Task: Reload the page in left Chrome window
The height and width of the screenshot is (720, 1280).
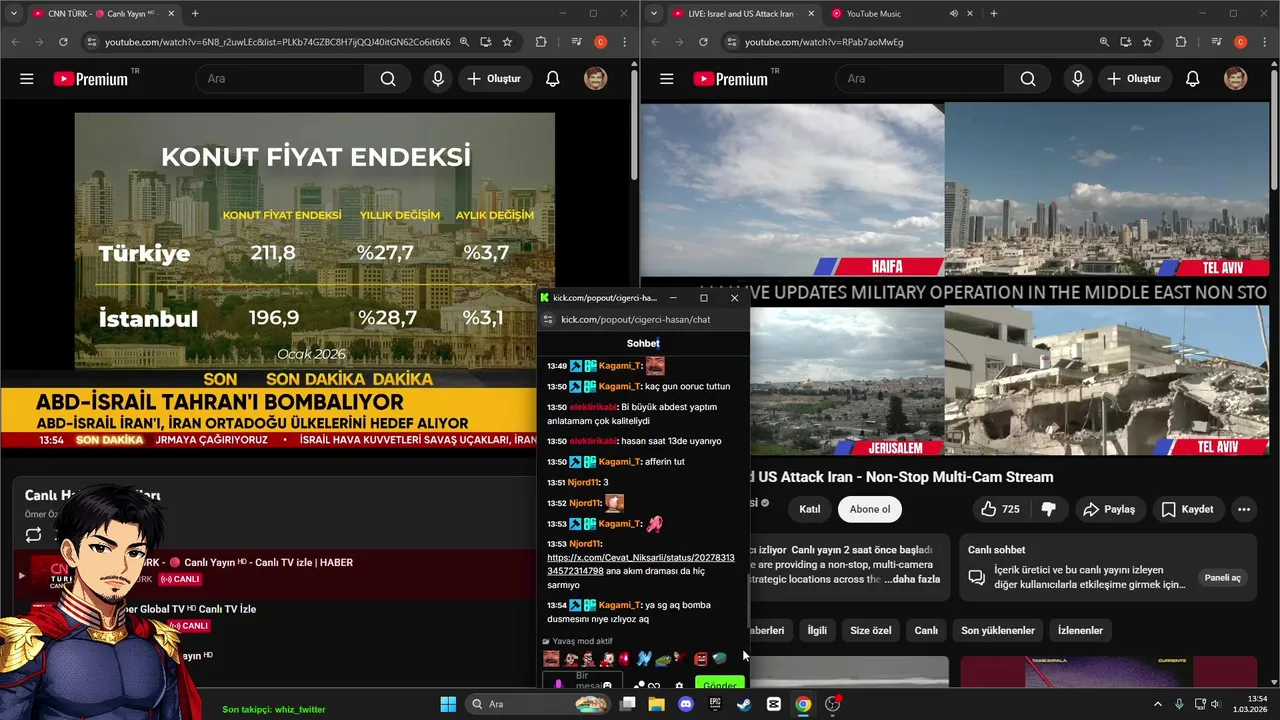Action: 63,42
